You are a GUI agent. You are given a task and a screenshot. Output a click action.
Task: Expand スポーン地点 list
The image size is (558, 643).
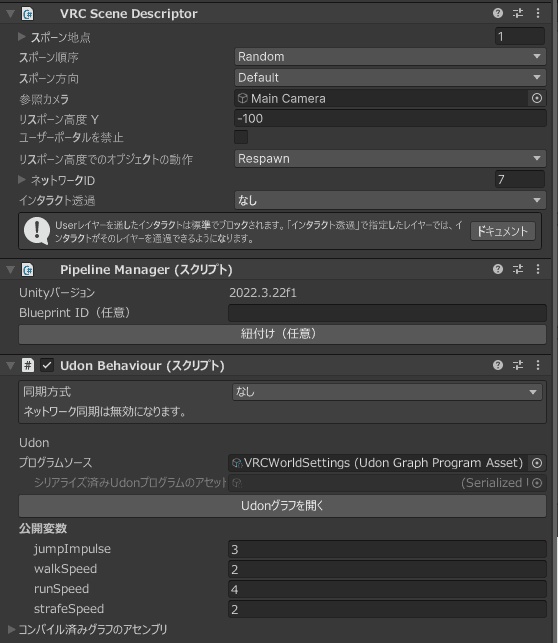[x=22, y=36]
